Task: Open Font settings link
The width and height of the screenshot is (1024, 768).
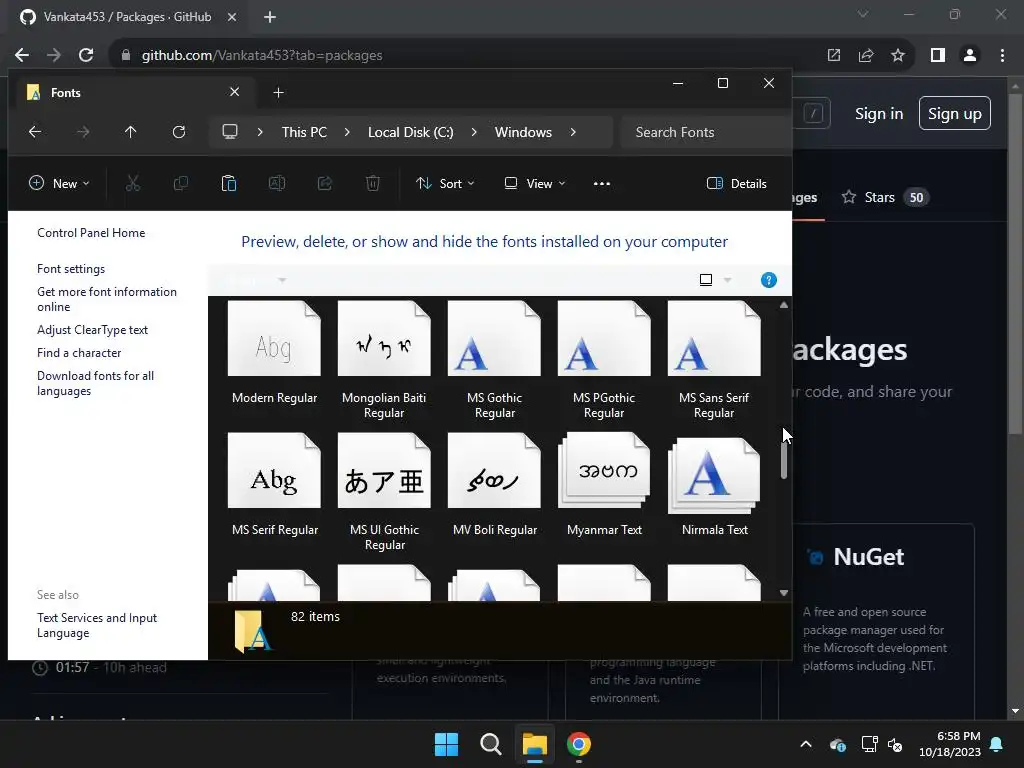Action: point(71,268)
